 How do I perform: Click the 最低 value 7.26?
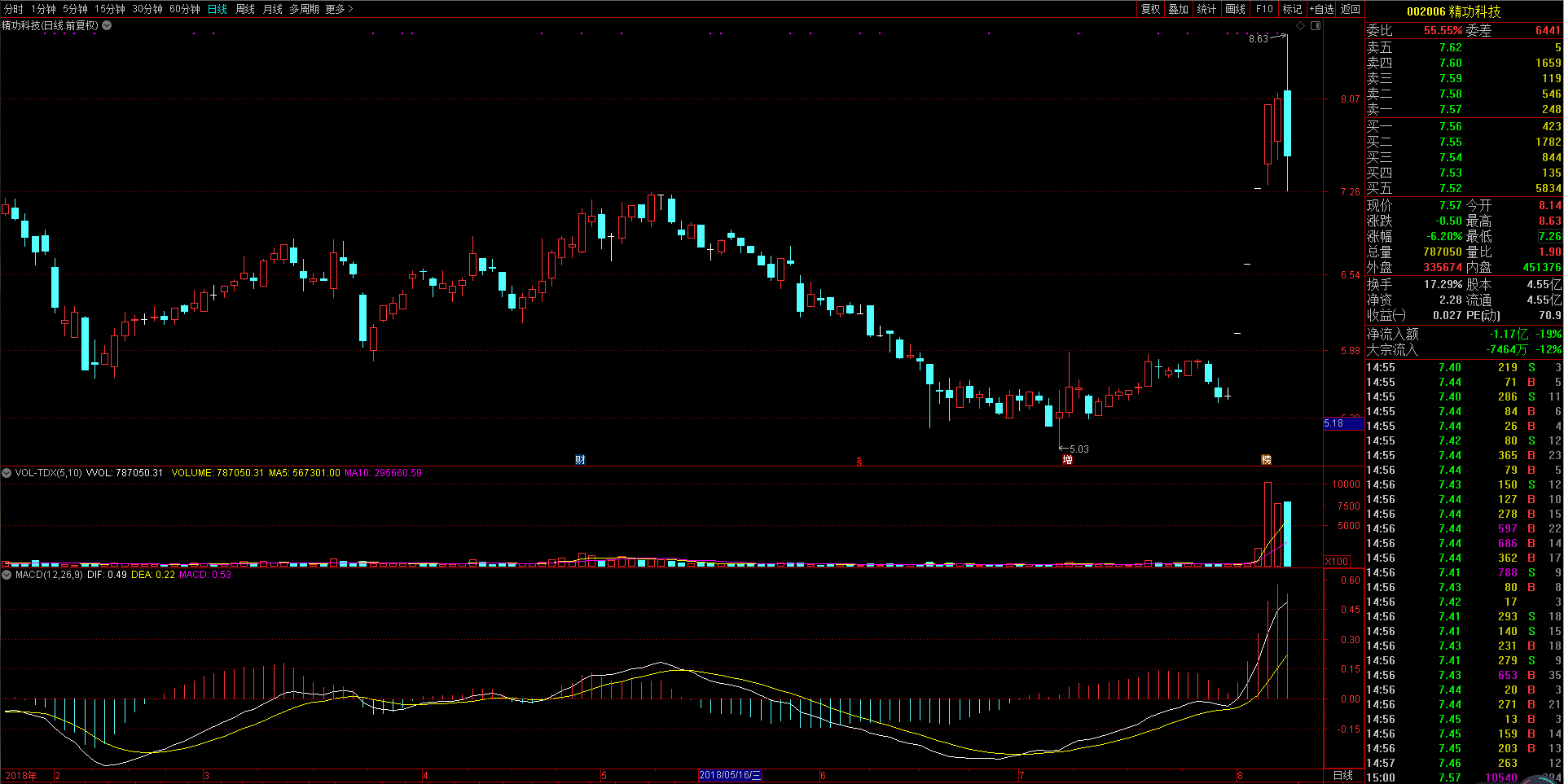[x=1549, y=236]
